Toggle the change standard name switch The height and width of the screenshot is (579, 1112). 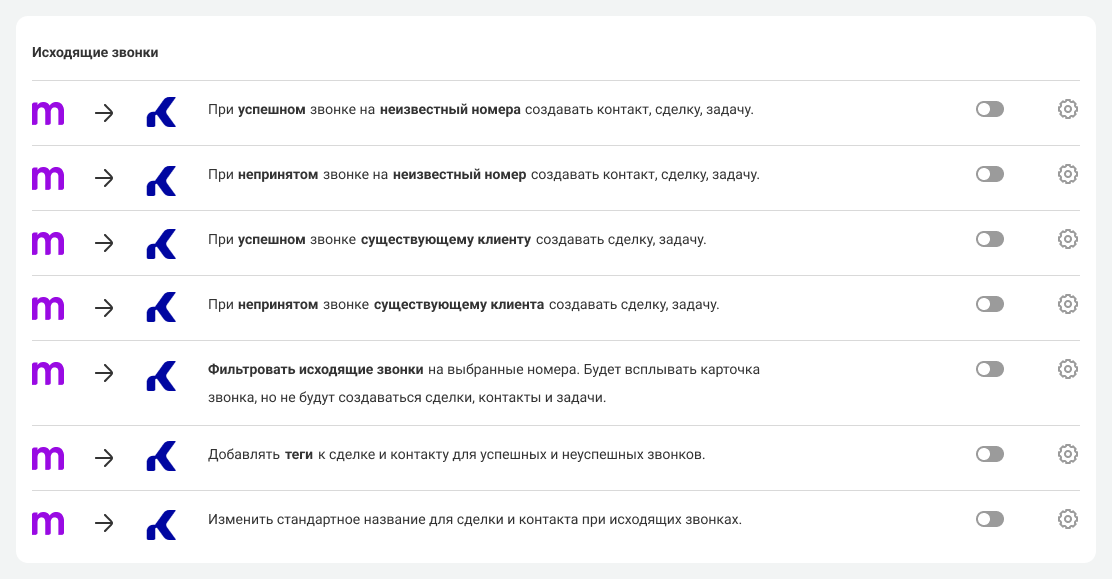point(989,519)
